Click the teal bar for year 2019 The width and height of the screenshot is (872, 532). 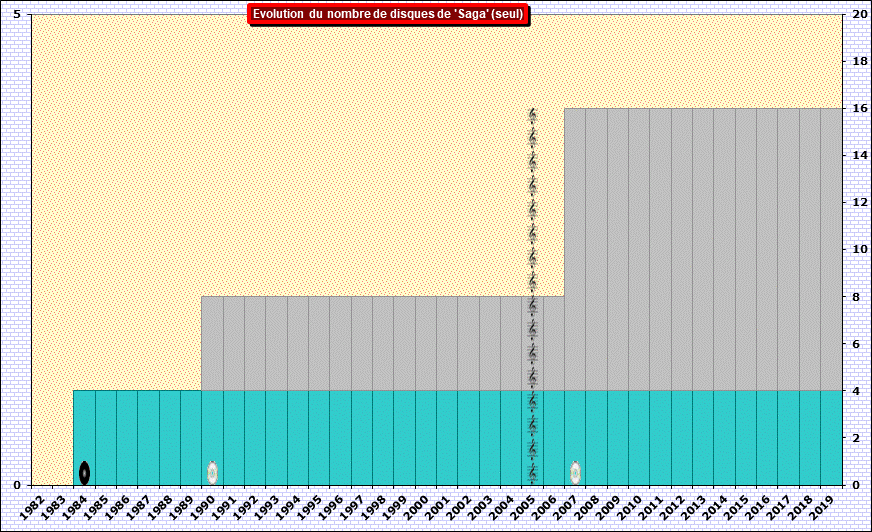point(830,437)
